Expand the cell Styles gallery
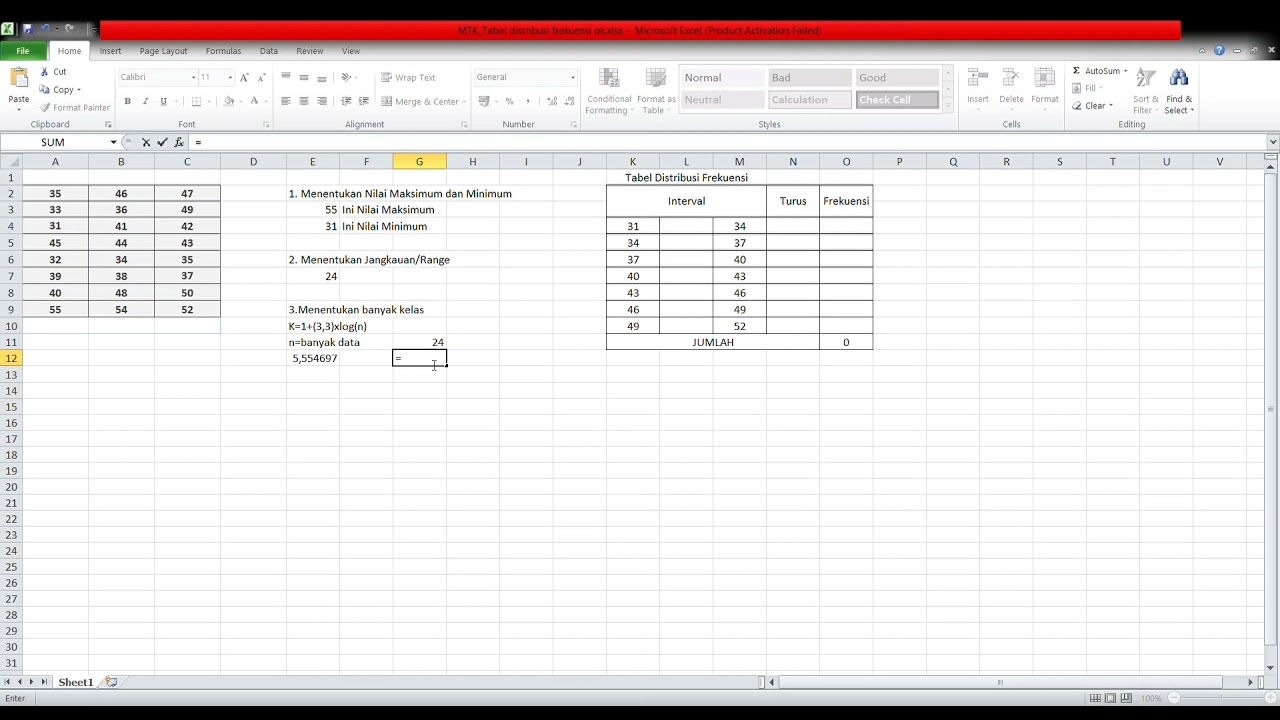The image size is (1280, 720). click(x=947, y=106)
